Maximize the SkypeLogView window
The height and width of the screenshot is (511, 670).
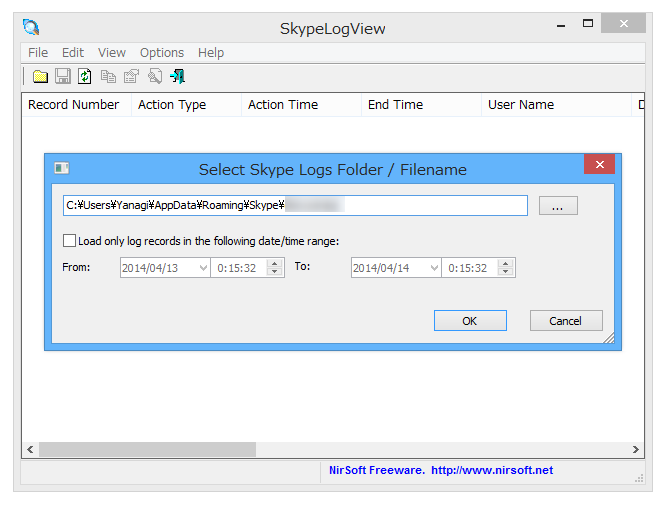(588, 23)
